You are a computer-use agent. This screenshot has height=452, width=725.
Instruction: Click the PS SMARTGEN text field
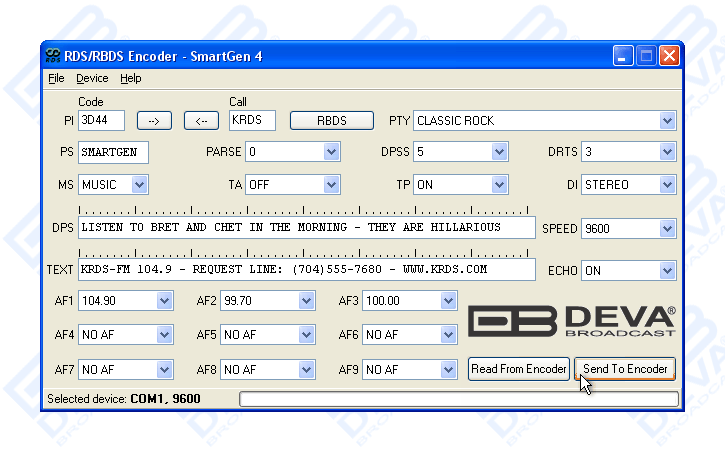113,153
